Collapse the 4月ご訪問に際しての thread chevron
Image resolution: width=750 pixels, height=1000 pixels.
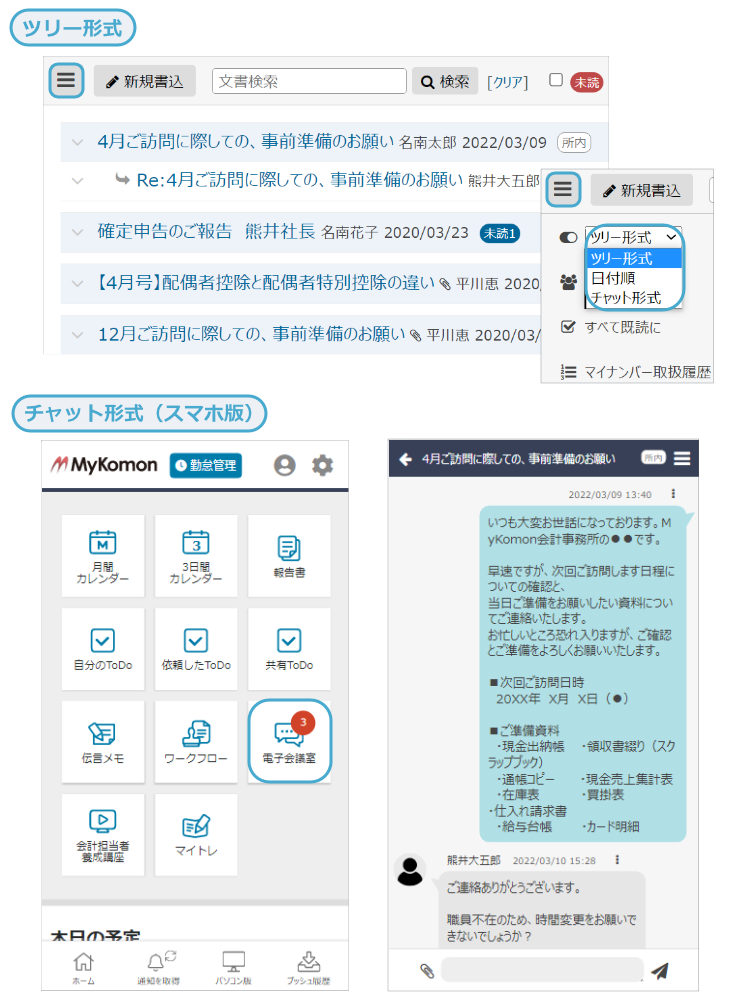(x=77, y=142)
